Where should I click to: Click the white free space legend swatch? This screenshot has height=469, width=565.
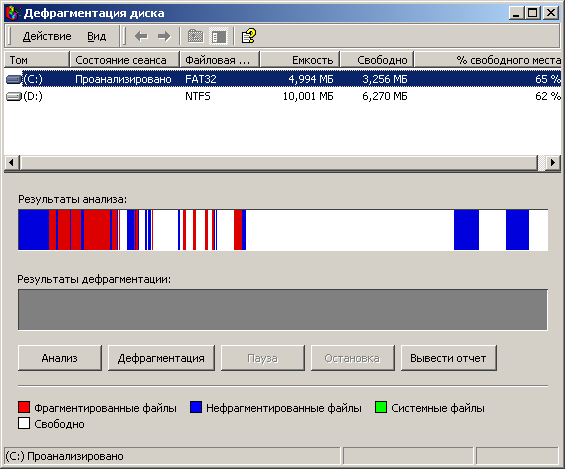24,423
